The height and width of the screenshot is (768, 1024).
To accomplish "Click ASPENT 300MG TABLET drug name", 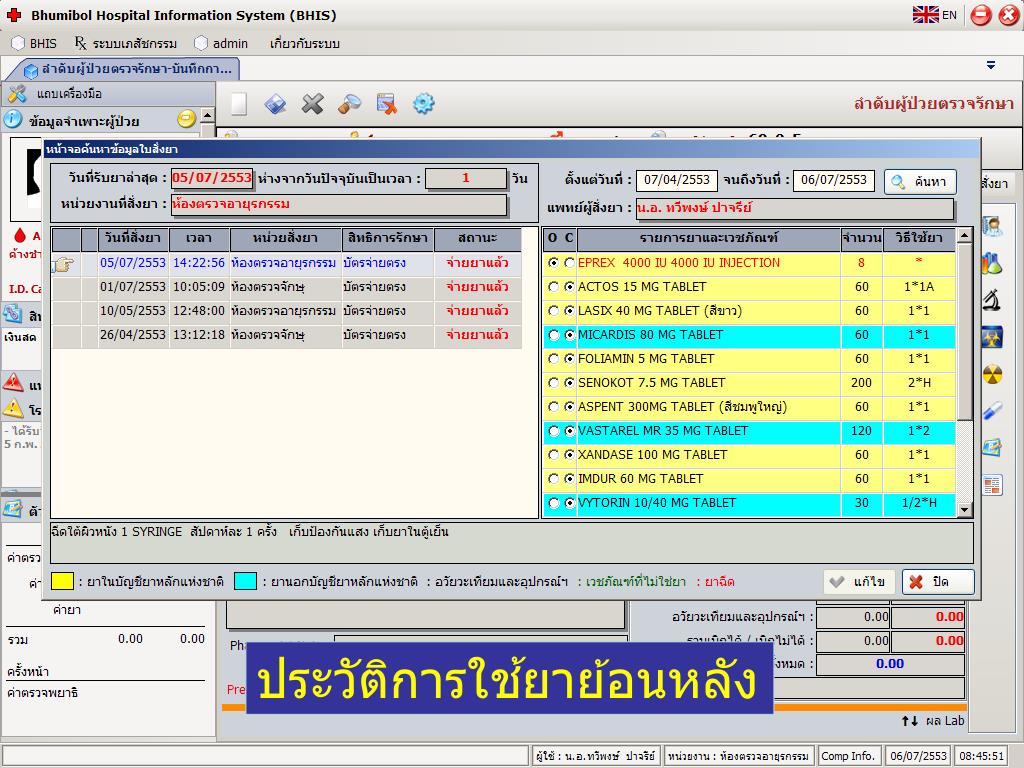I will pyautogui.click(x=682, y=407).
